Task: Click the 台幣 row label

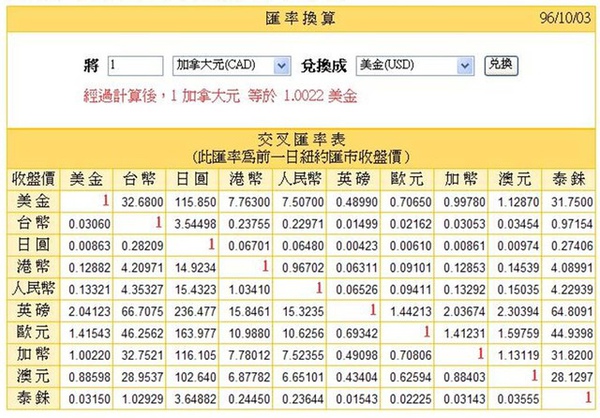Action: (33, 223)
